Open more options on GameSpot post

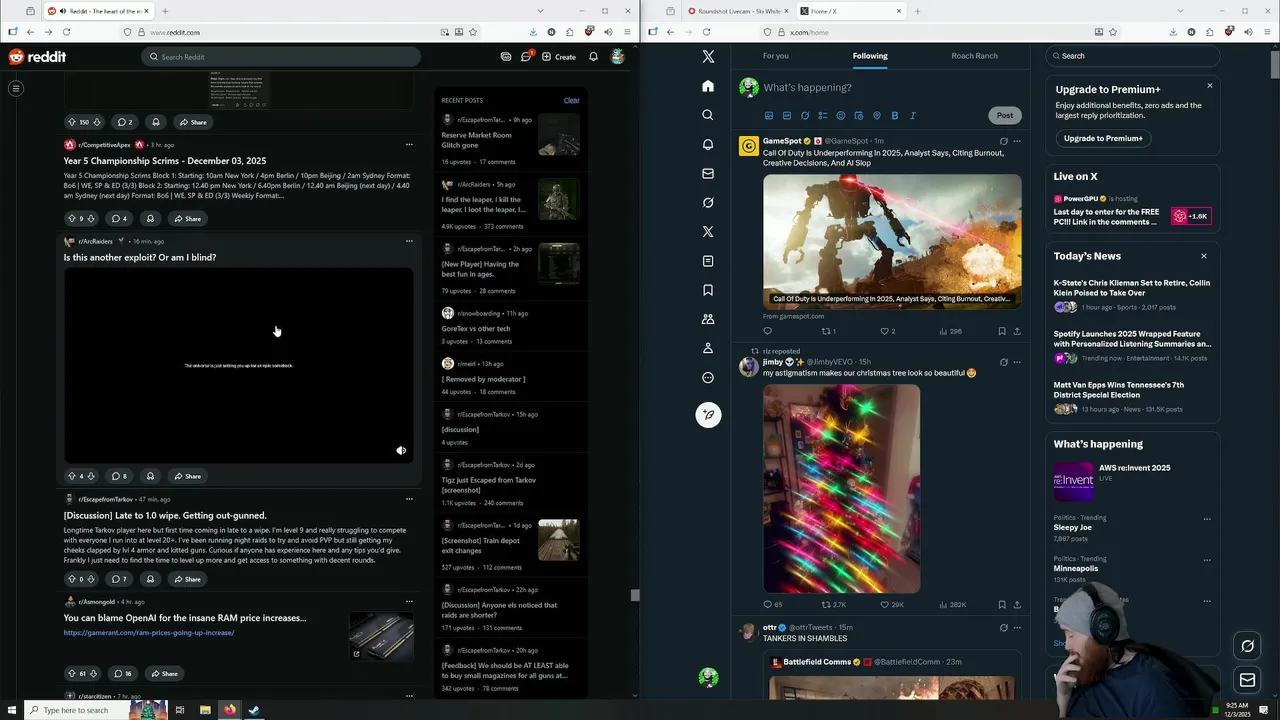pyautogui.click(x=1017, y=141)
